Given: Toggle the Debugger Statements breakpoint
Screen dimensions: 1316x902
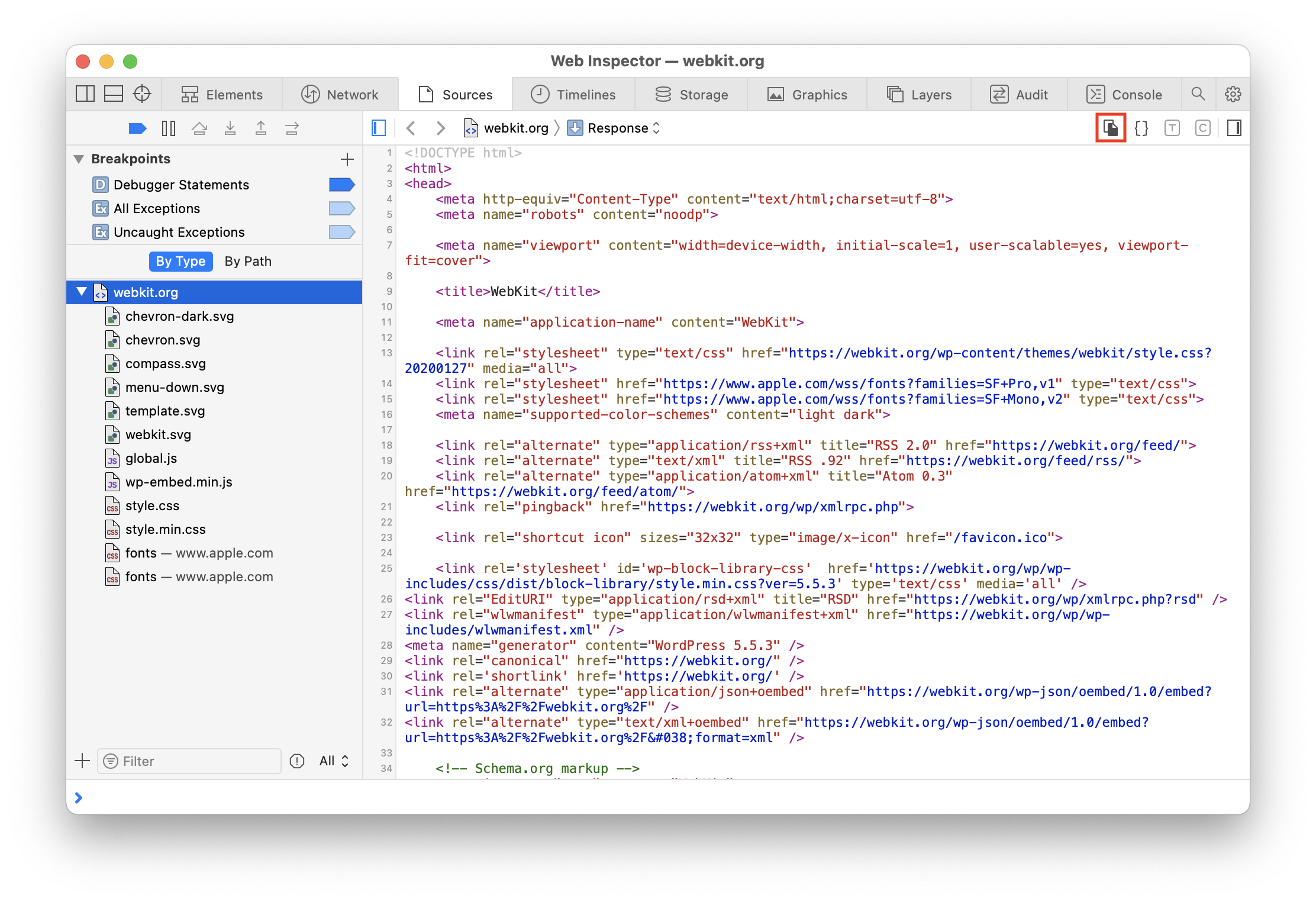Looking at the screenshot, I should pos(342,185).
